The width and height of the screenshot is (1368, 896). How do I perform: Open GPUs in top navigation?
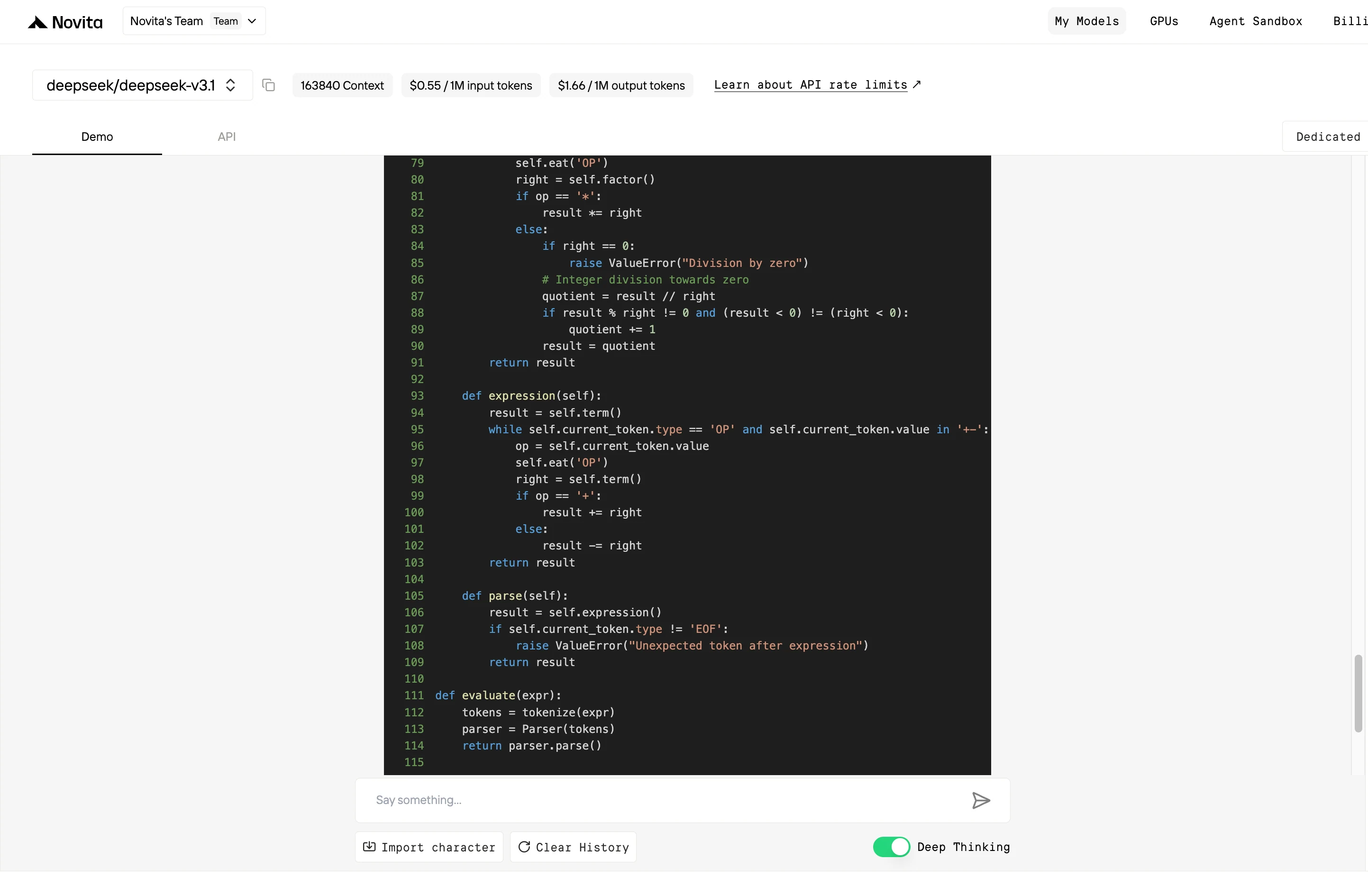tap(1164, 21)
